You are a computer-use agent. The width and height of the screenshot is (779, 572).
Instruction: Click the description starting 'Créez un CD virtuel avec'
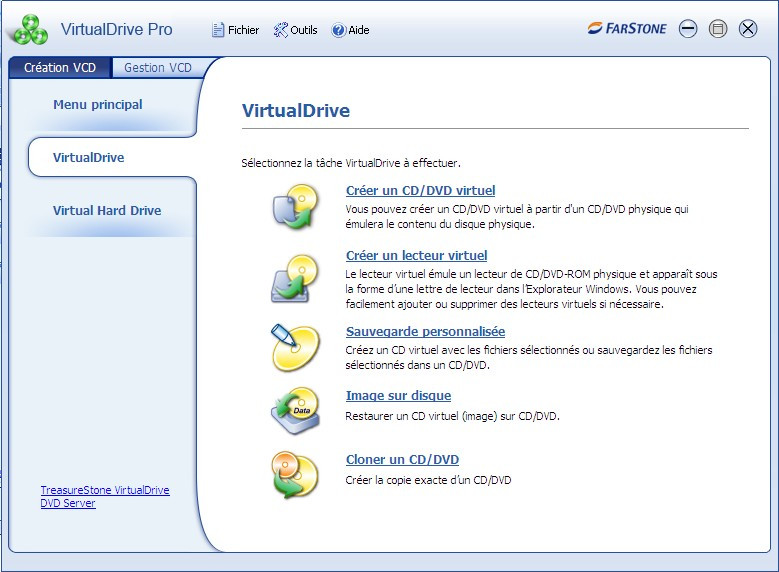529,357
